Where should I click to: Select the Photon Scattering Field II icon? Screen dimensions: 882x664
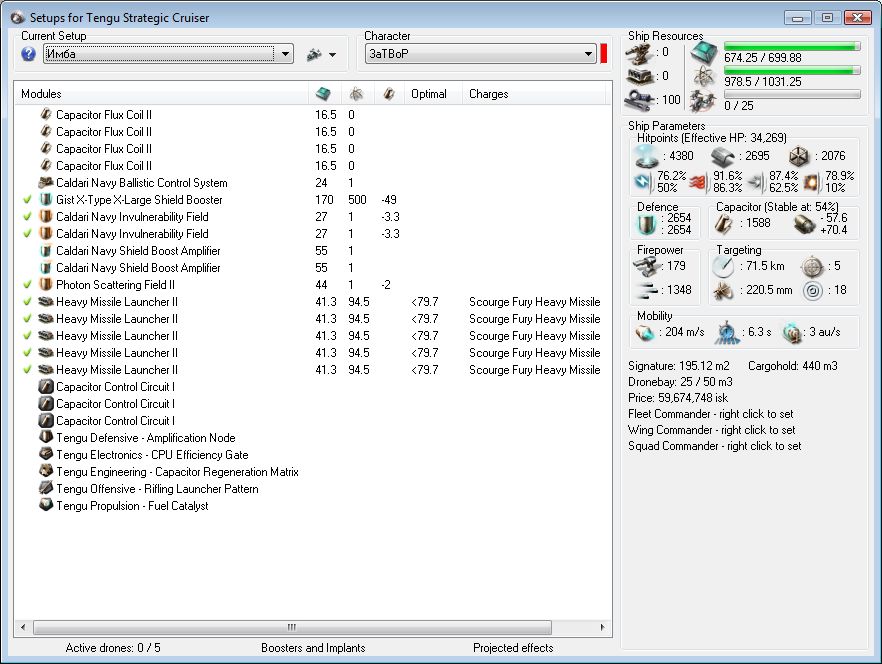coord(46,284)
